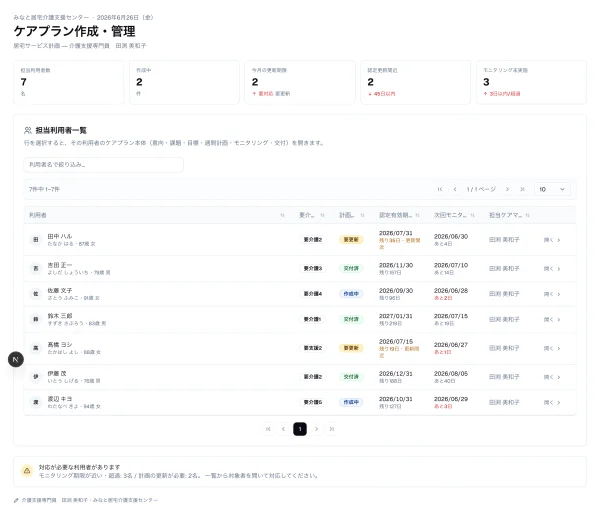Sort by the 認定有効期限 column icon
The width and height of the screenshot is (600, 517).
417,215
